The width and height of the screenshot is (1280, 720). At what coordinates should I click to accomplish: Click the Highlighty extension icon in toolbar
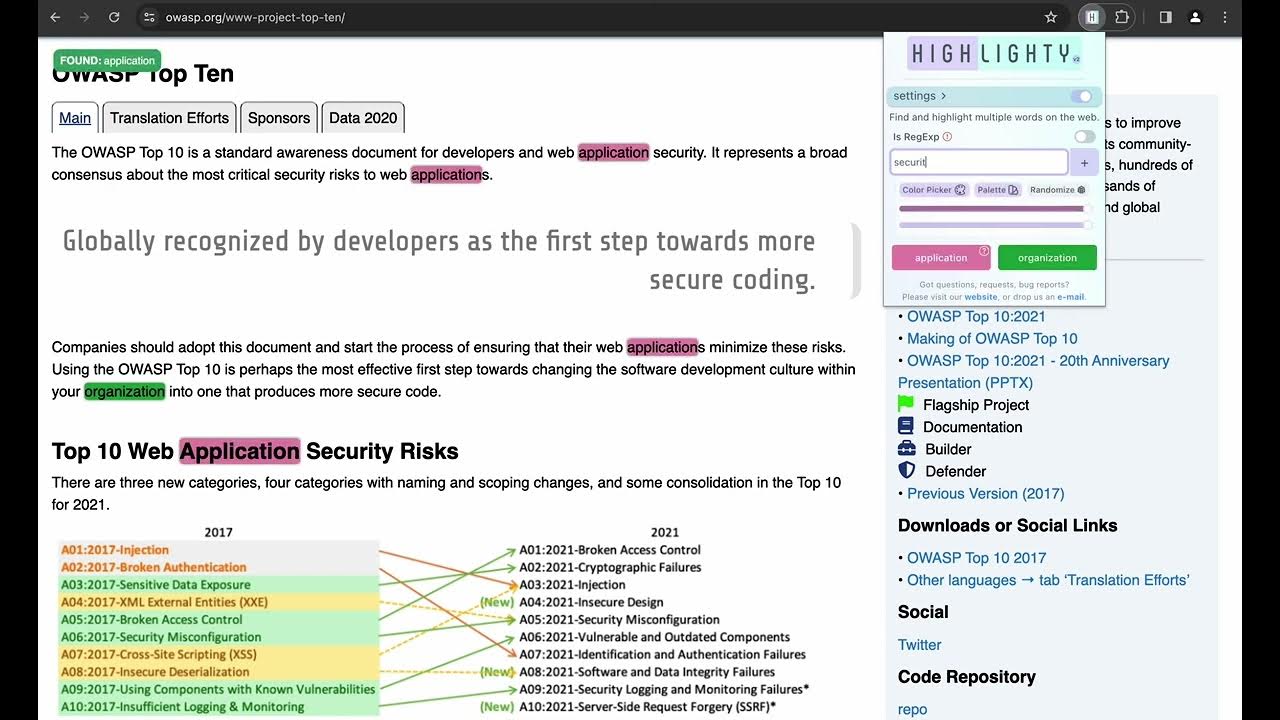[1092, 17]
